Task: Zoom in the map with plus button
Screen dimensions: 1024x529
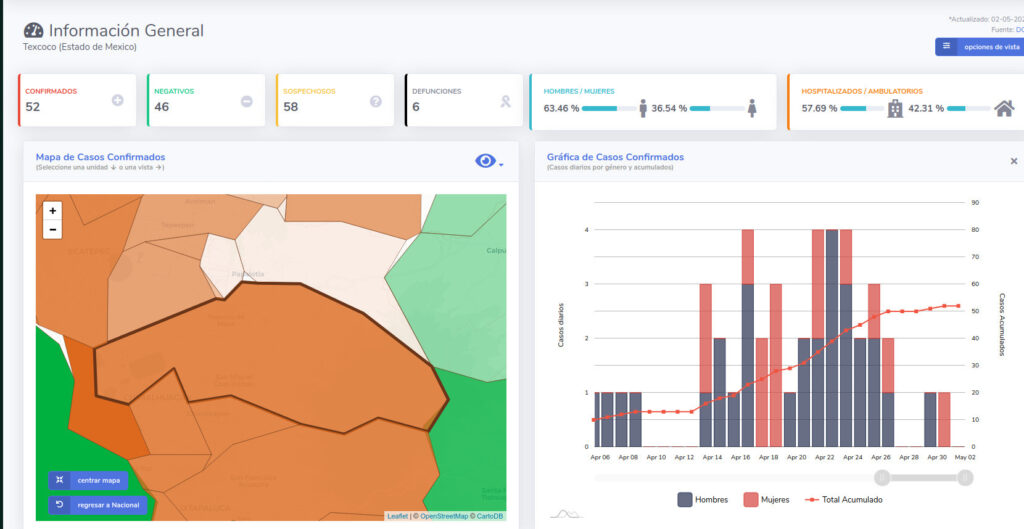Action: (x=53, y=211)
